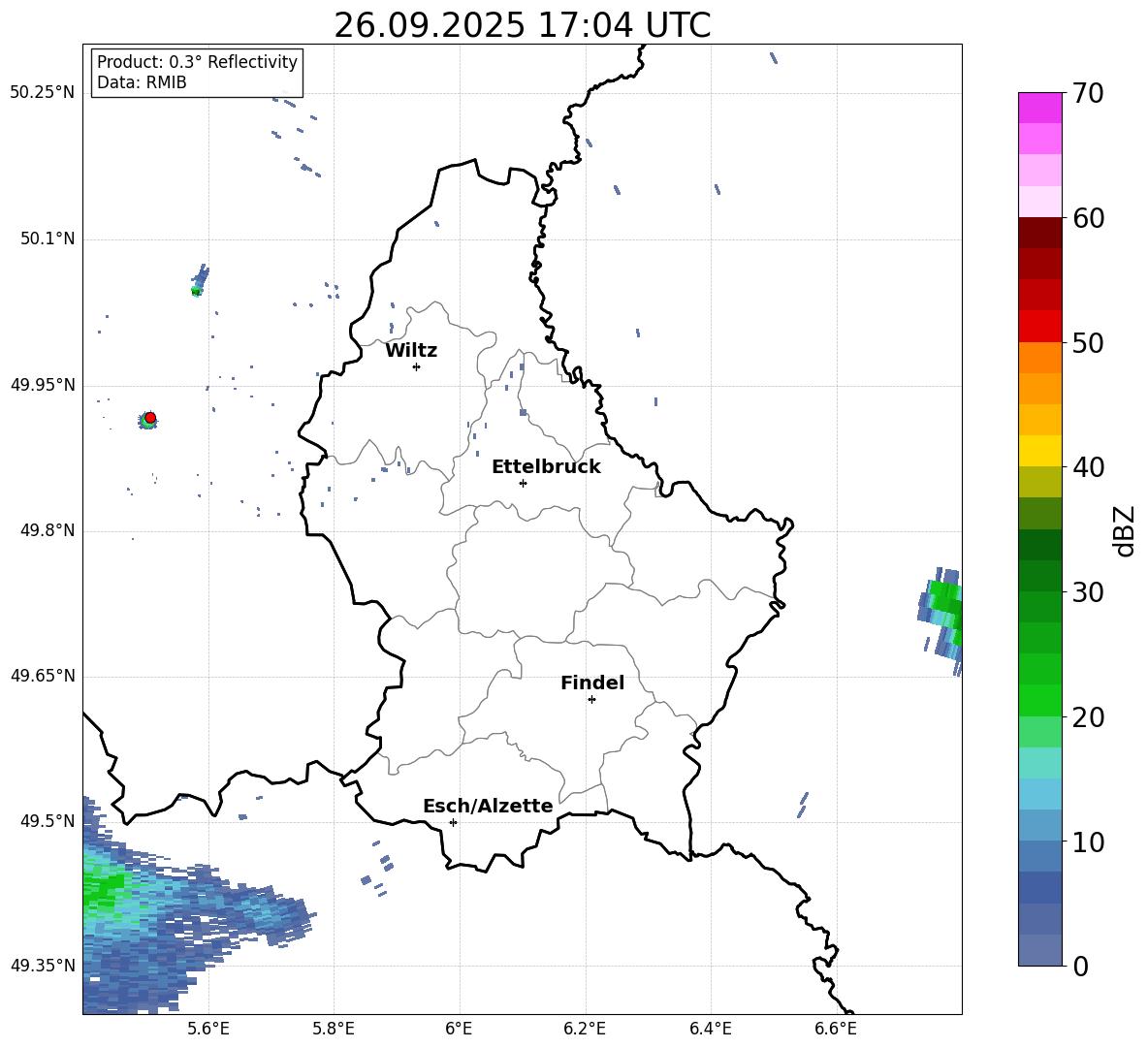The width and height of the screenshot is (1148, 1048).
Task: Click the colorbar label 20
Action: pyautogui.click(x=1088, y=717)
